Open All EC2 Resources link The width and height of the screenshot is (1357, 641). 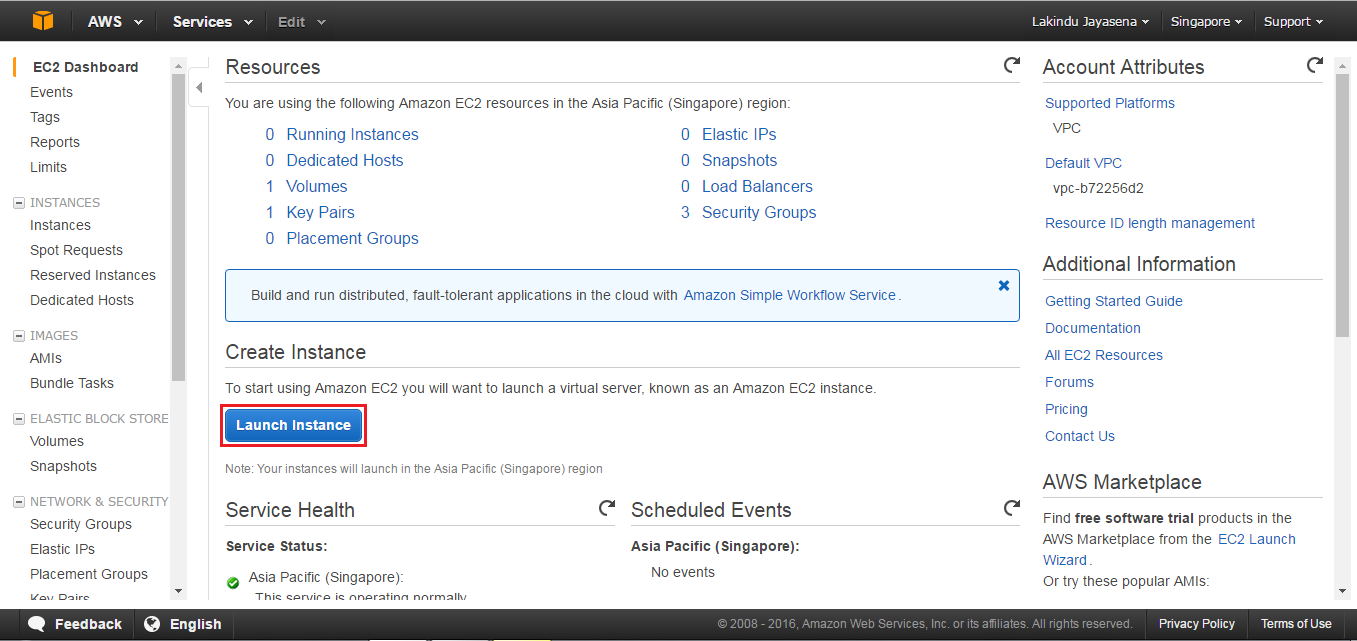1104,355
